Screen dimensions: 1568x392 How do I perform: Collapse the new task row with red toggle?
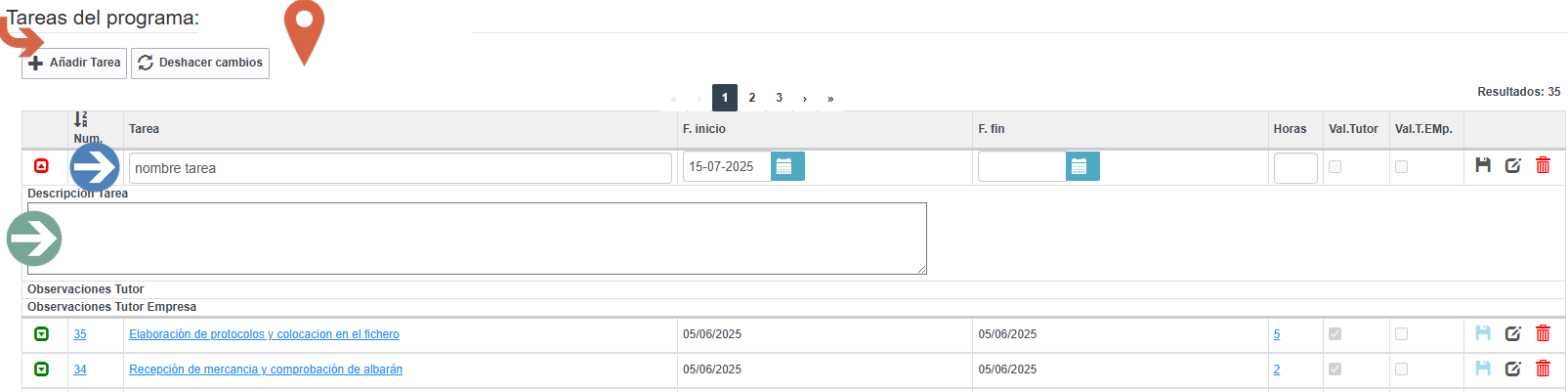[x=41, y=166]
